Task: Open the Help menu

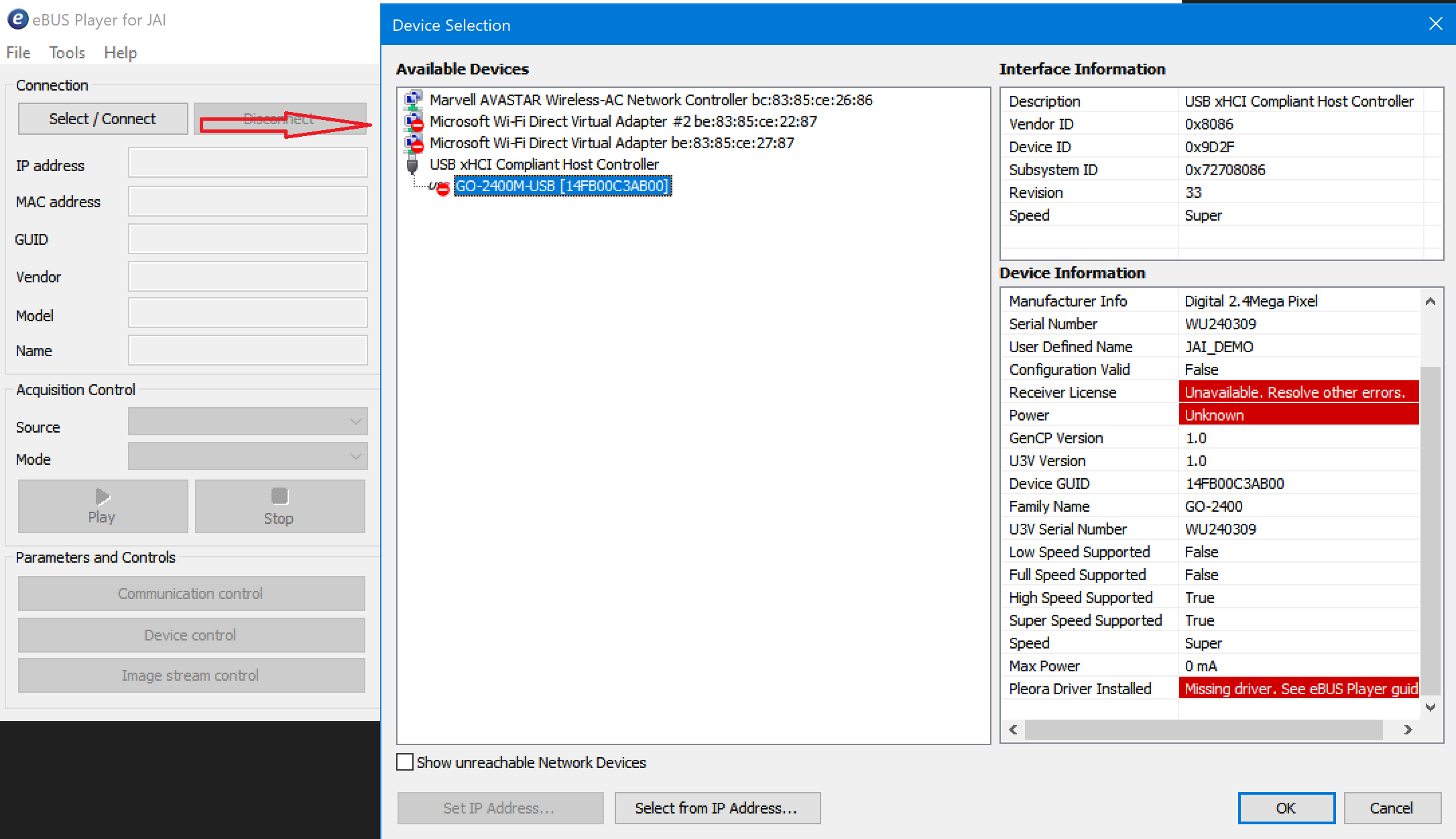Action: (x=121, y=52)
